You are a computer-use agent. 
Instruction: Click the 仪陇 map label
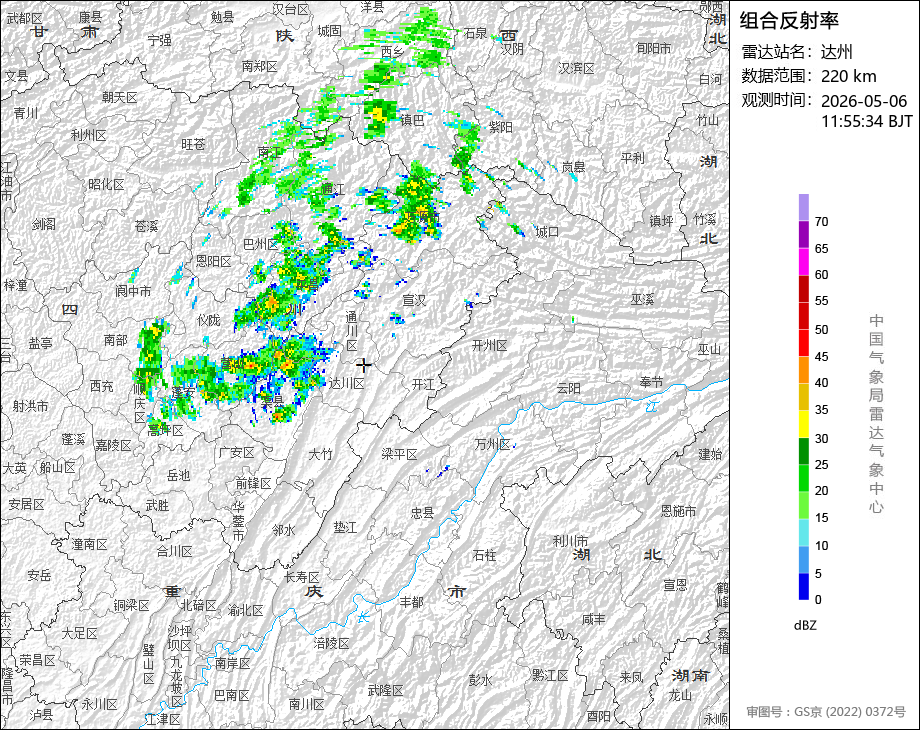pyautogui.click(x=209, y=320)
